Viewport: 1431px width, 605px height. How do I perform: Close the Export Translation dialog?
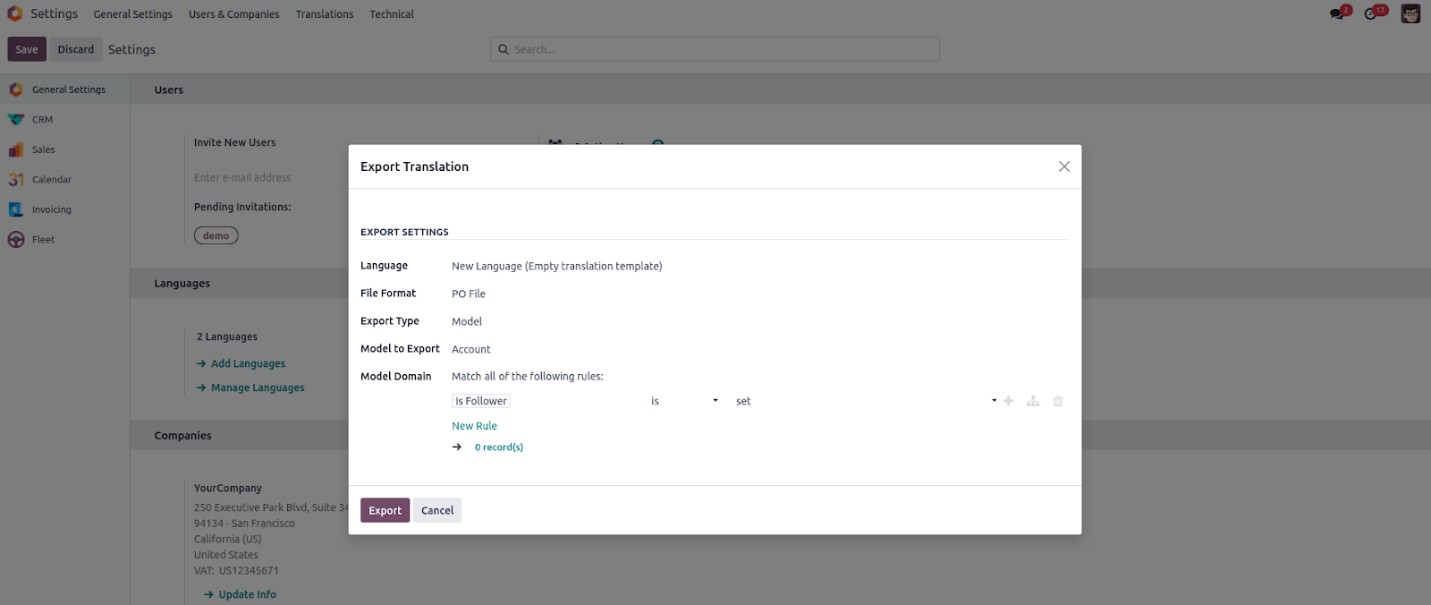[x=1064, y=167]
